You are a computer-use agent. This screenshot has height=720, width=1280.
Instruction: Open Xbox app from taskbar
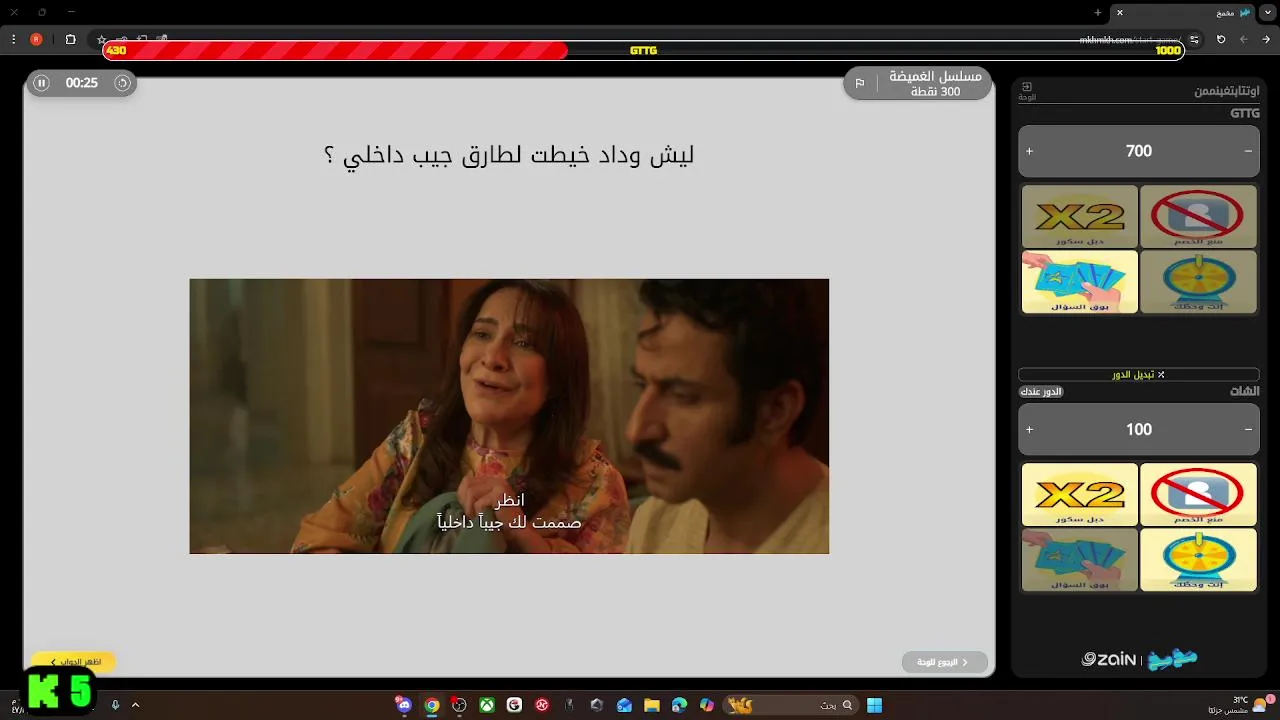[x=486, y=705]
